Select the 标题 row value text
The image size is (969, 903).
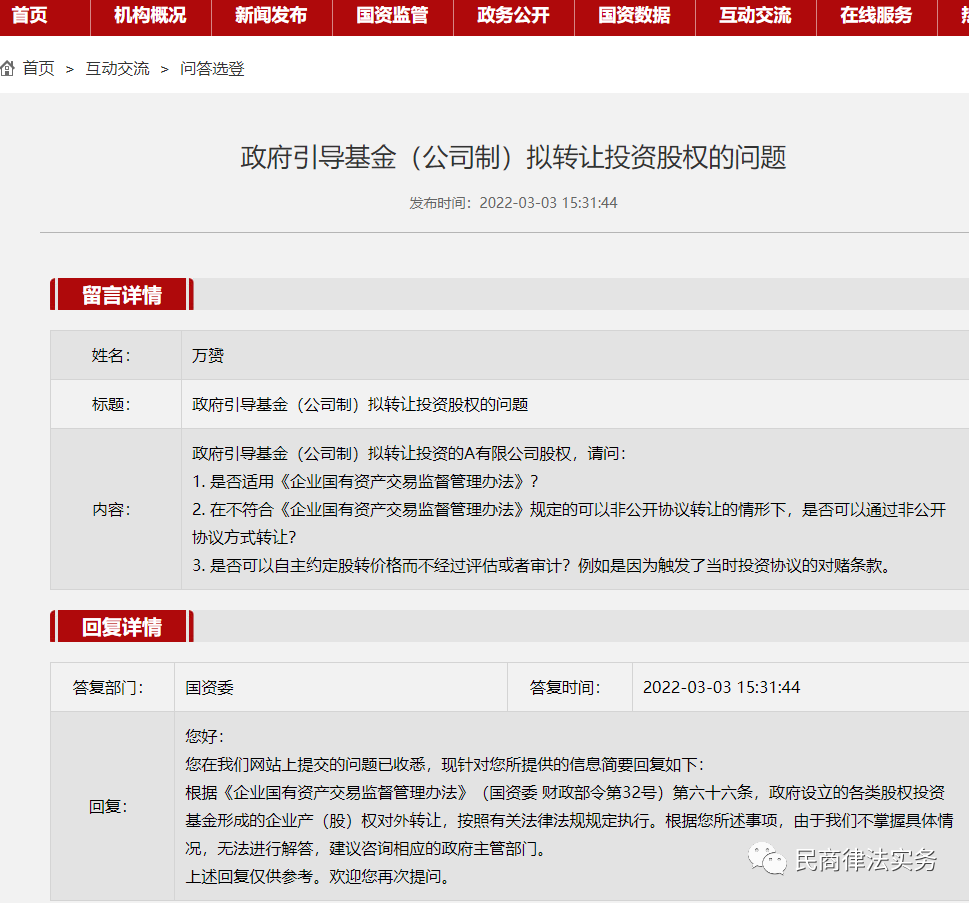(x=360, y=404)
